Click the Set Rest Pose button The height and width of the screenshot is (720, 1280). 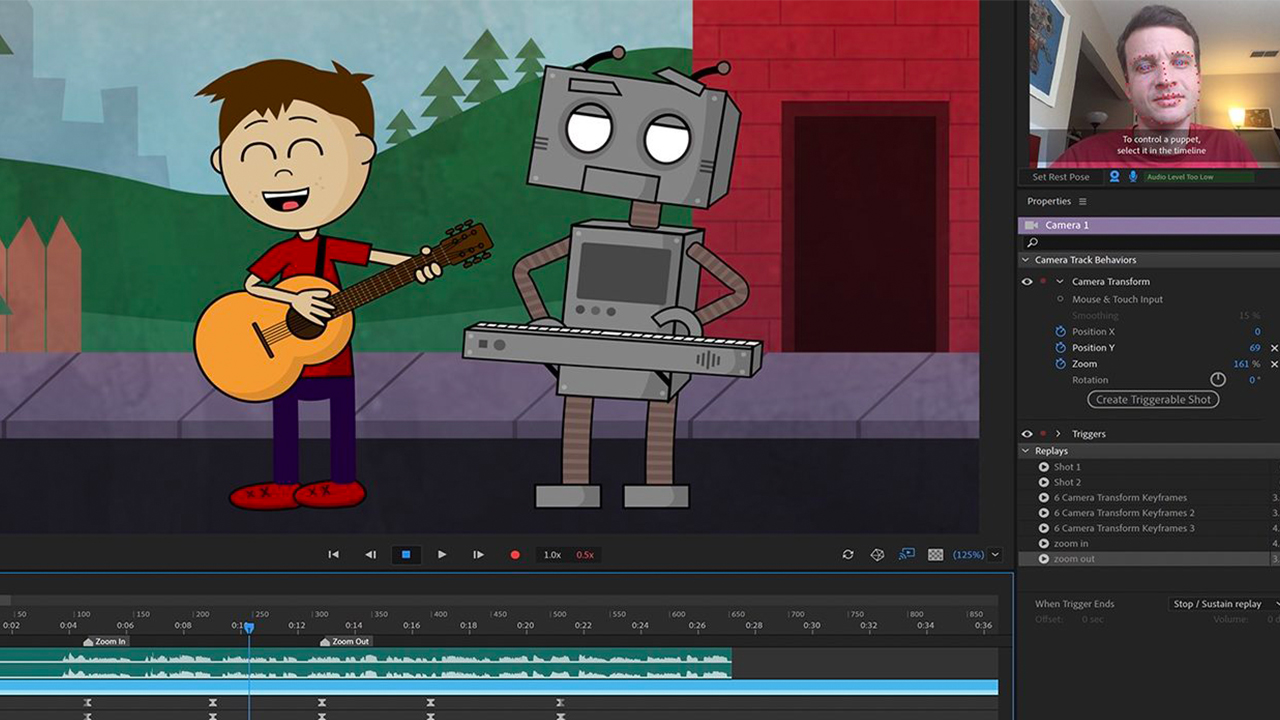click(x=1061, y=177)
